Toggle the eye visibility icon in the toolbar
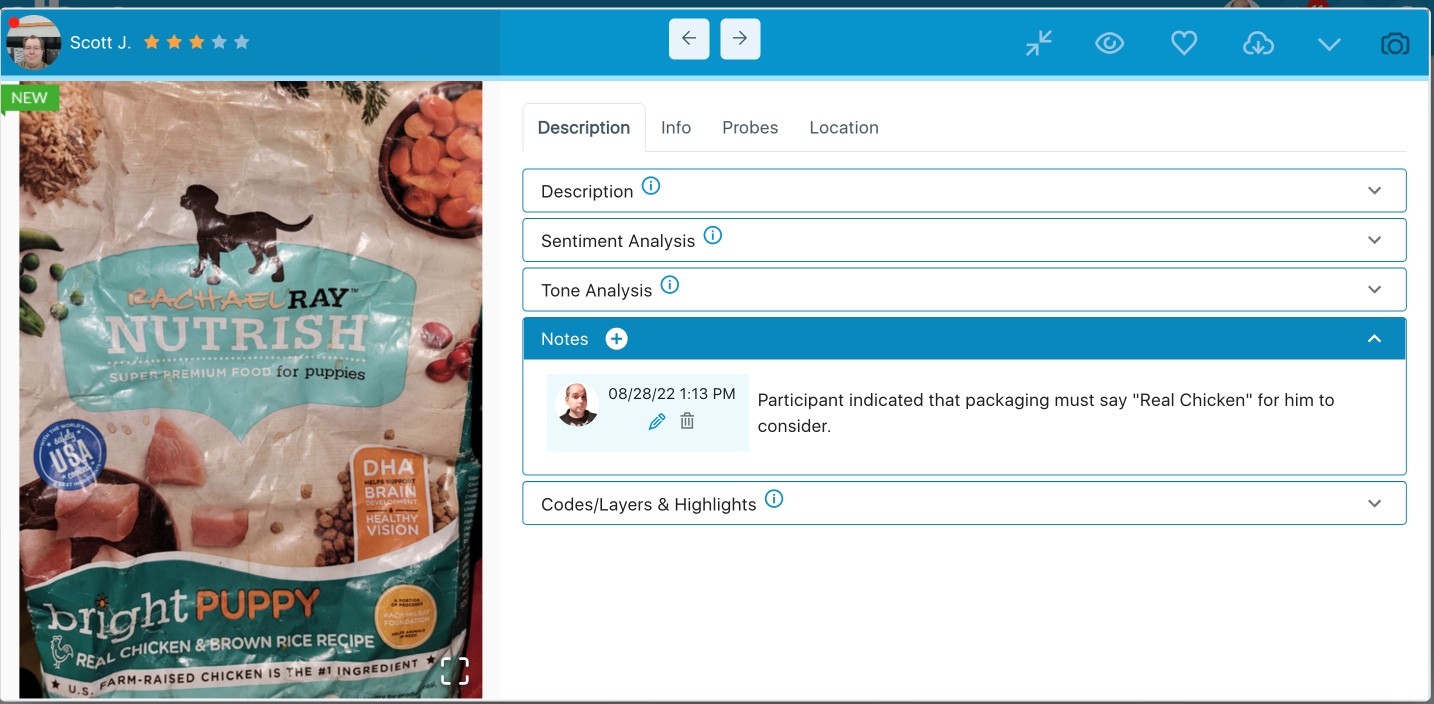This screenshot has width=1434, height=704. click(x=1109, y=43)
